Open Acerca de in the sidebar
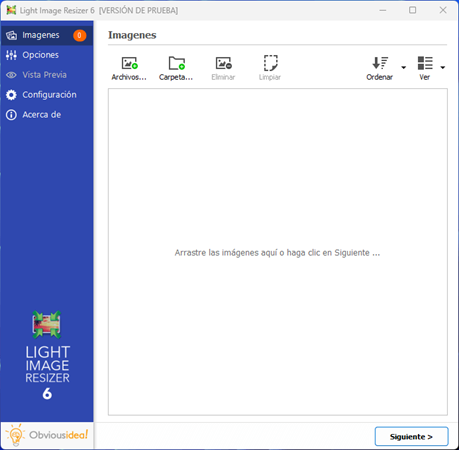The height and width of the screenshot is (450, 459). 47,115
